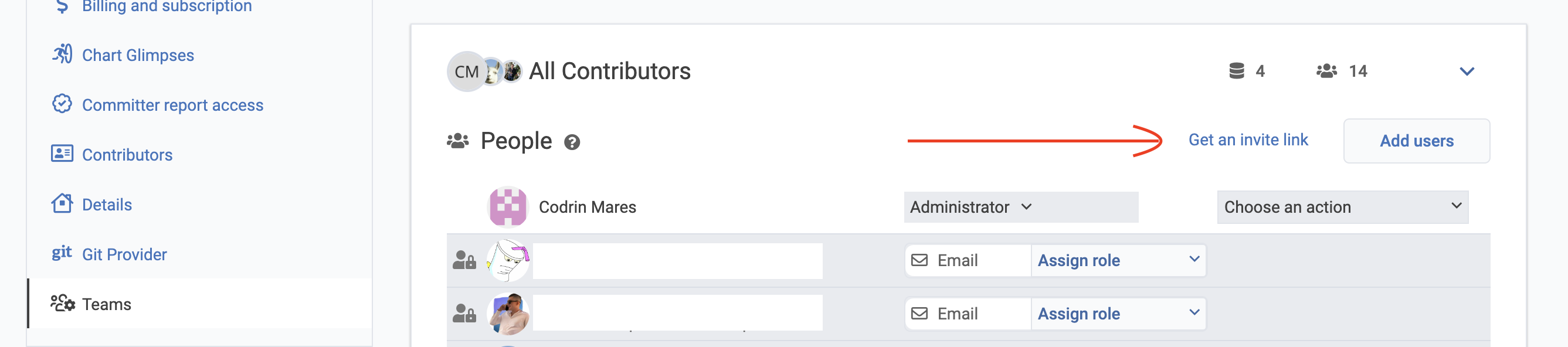This screenshot has width=1568, height=347.
Task: Click the Chart Glimpses running-figure icon
Action: point(62,54)
